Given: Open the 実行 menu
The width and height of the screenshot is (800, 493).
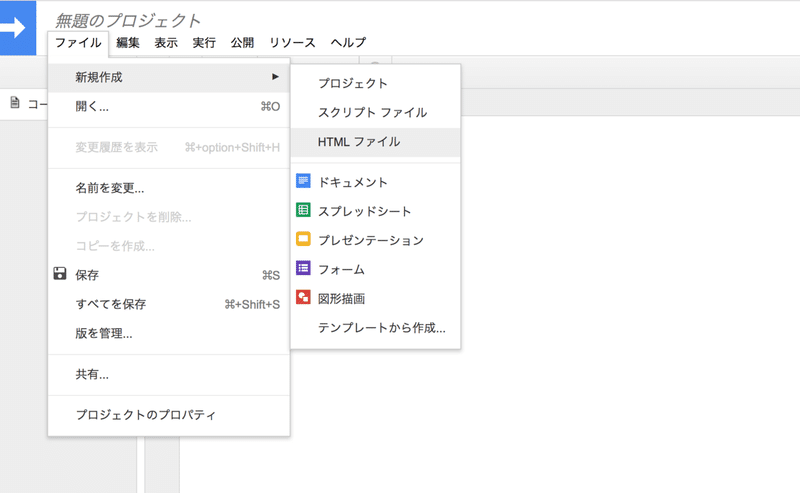Looking at the screenshot, I should [204, 43].
